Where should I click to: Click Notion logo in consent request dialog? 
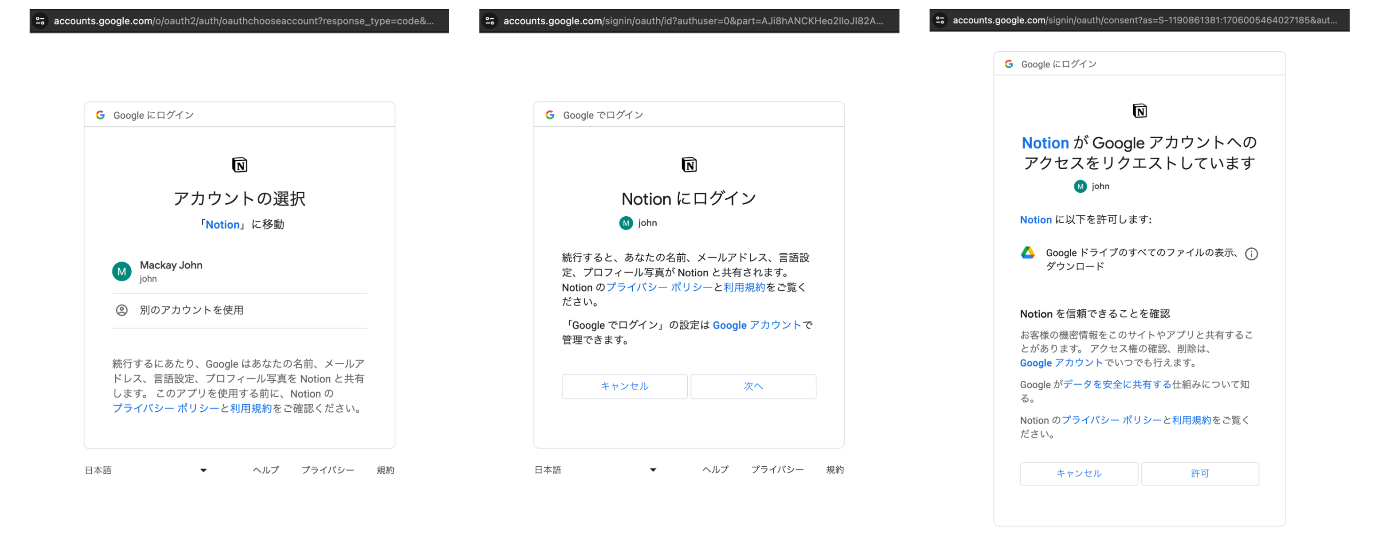[x=1140, y=111]
